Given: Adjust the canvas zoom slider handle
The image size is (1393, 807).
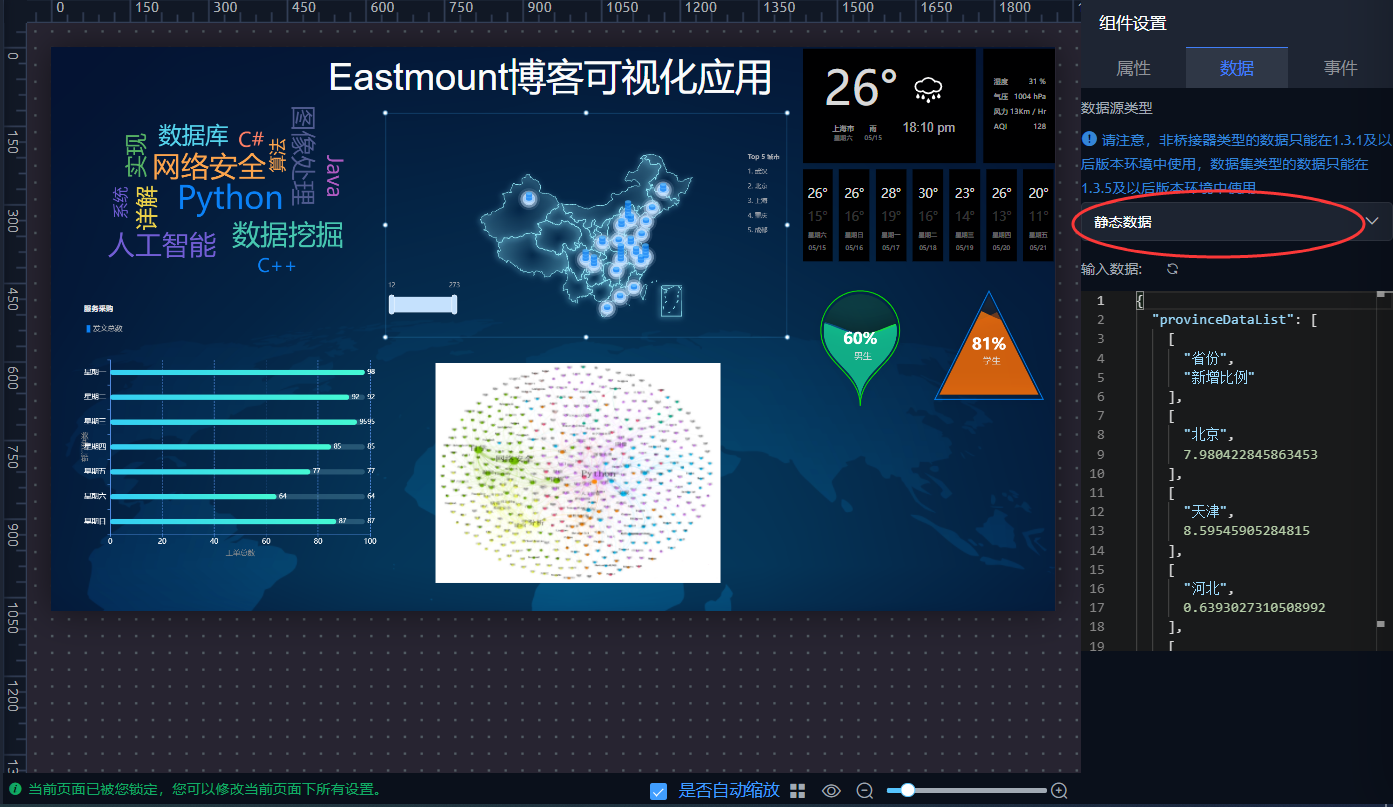Looking at the screenshot, I should [907, 790].
